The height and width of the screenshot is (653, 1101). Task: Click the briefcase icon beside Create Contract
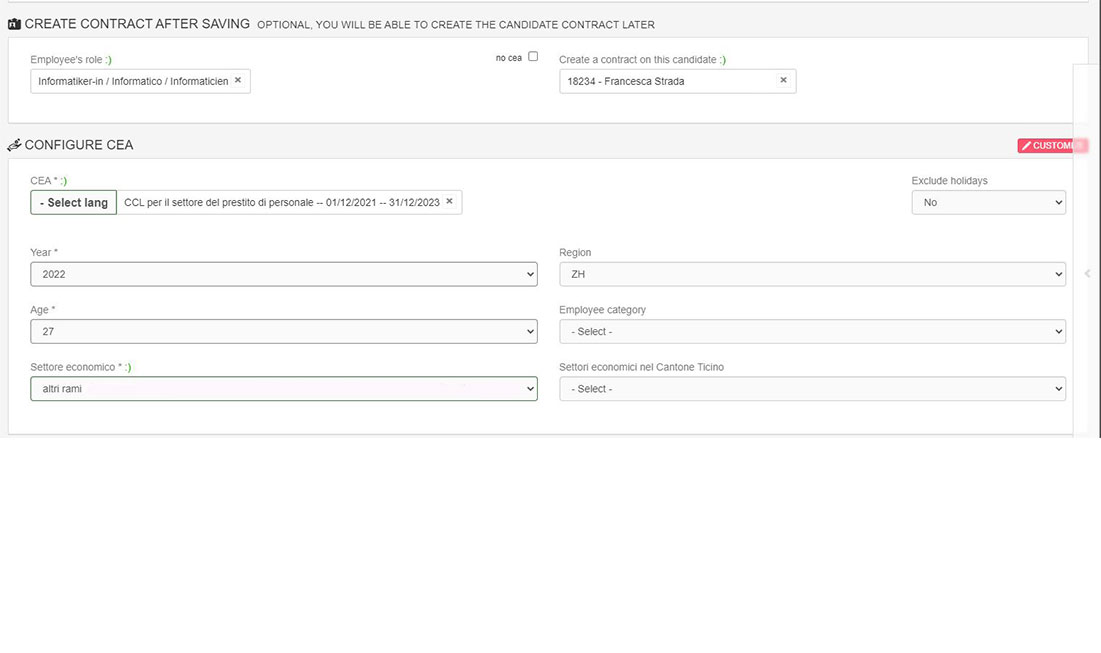[14, 24]
